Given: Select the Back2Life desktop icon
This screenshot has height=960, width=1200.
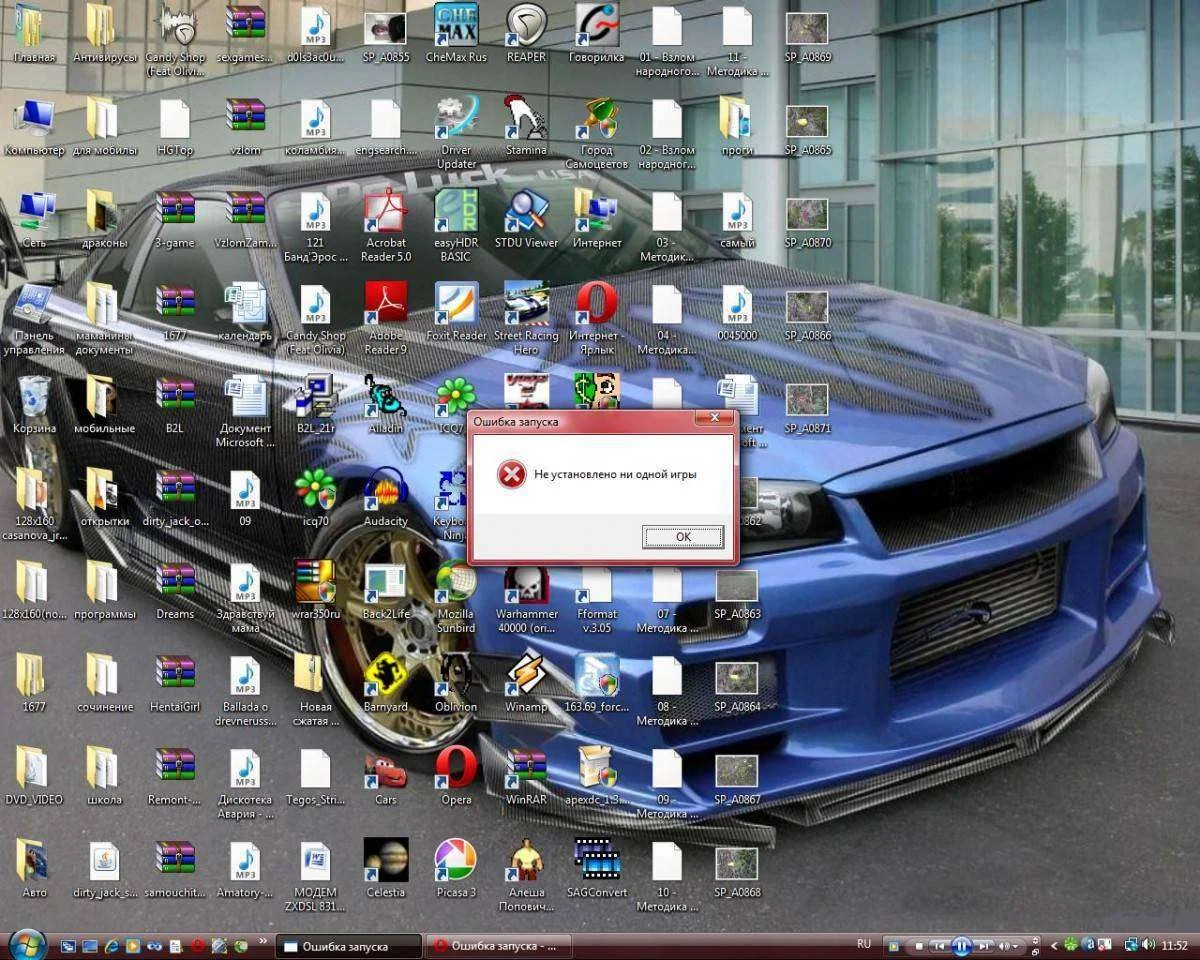Looking at the screenshot, I should coord(386,591).
